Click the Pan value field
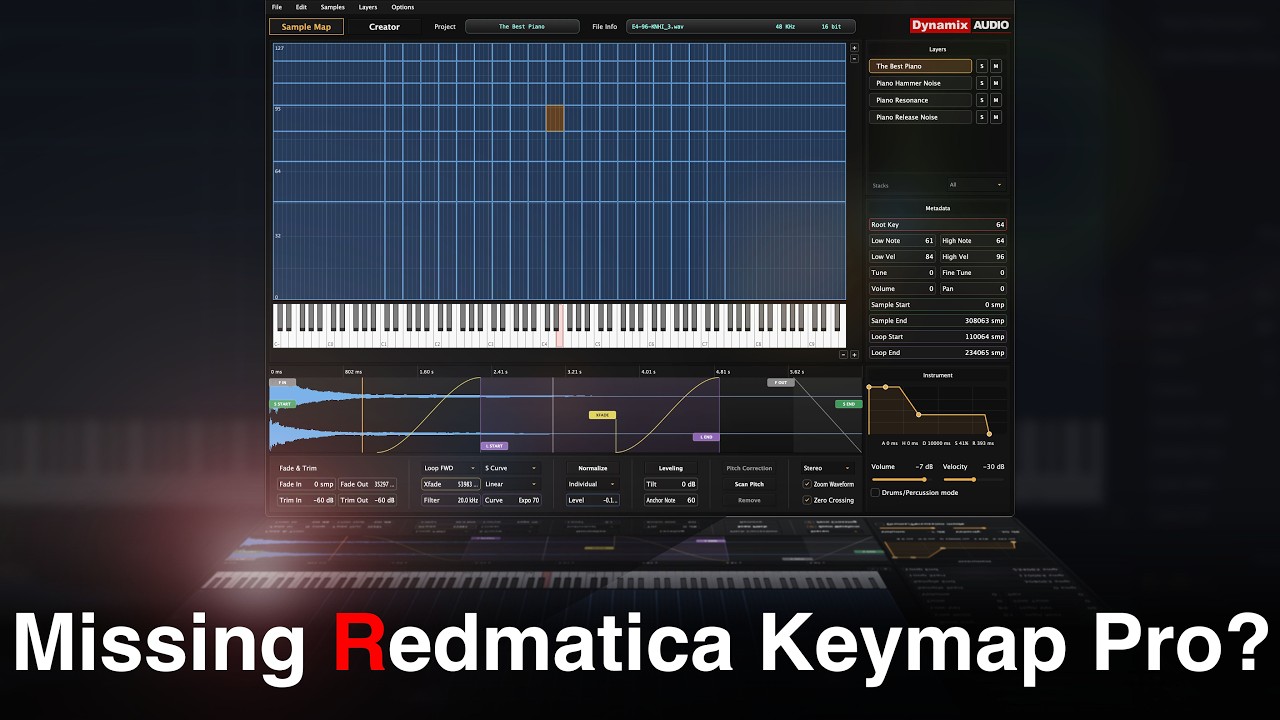The image size is (1280, 720). coord(973,289)
